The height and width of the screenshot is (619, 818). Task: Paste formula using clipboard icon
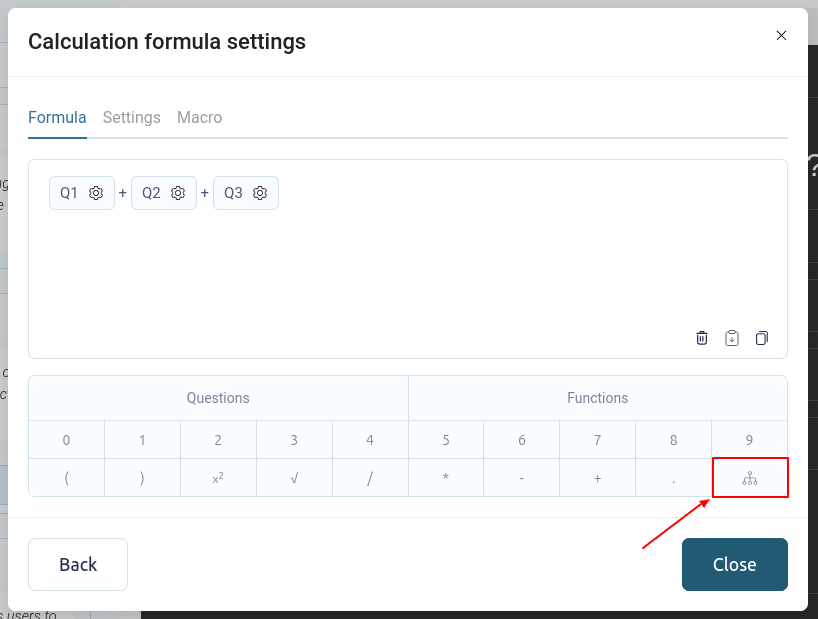click(732, 338)
